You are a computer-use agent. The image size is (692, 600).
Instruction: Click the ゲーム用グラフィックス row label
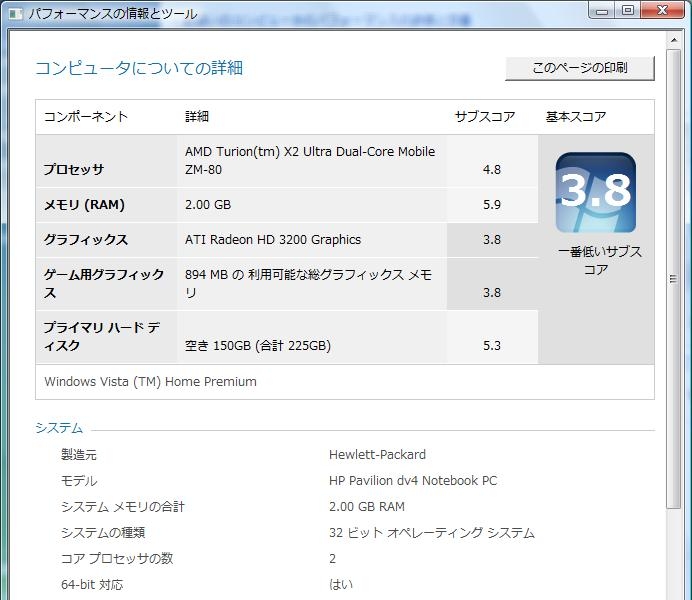[x=104, y=284]
